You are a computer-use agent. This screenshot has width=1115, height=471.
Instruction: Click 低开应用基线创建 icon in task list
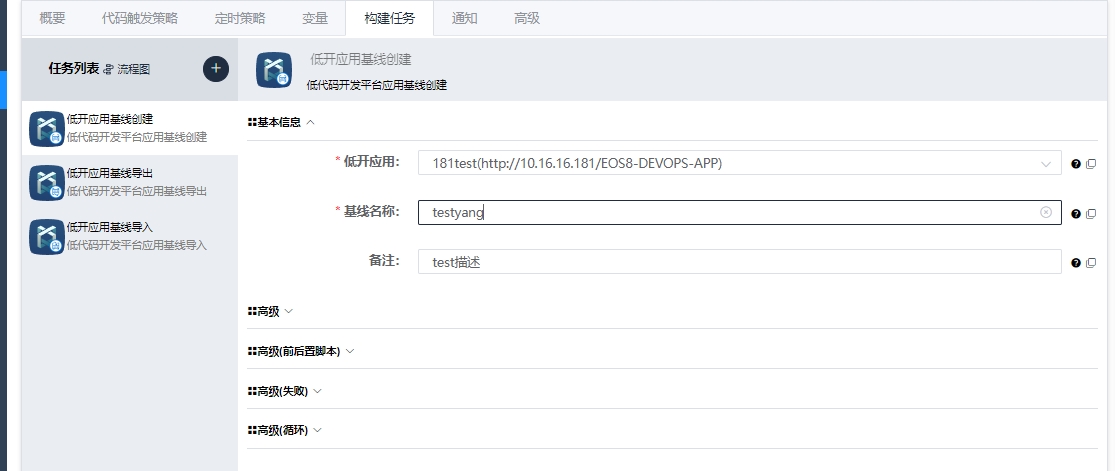(47, 129)
